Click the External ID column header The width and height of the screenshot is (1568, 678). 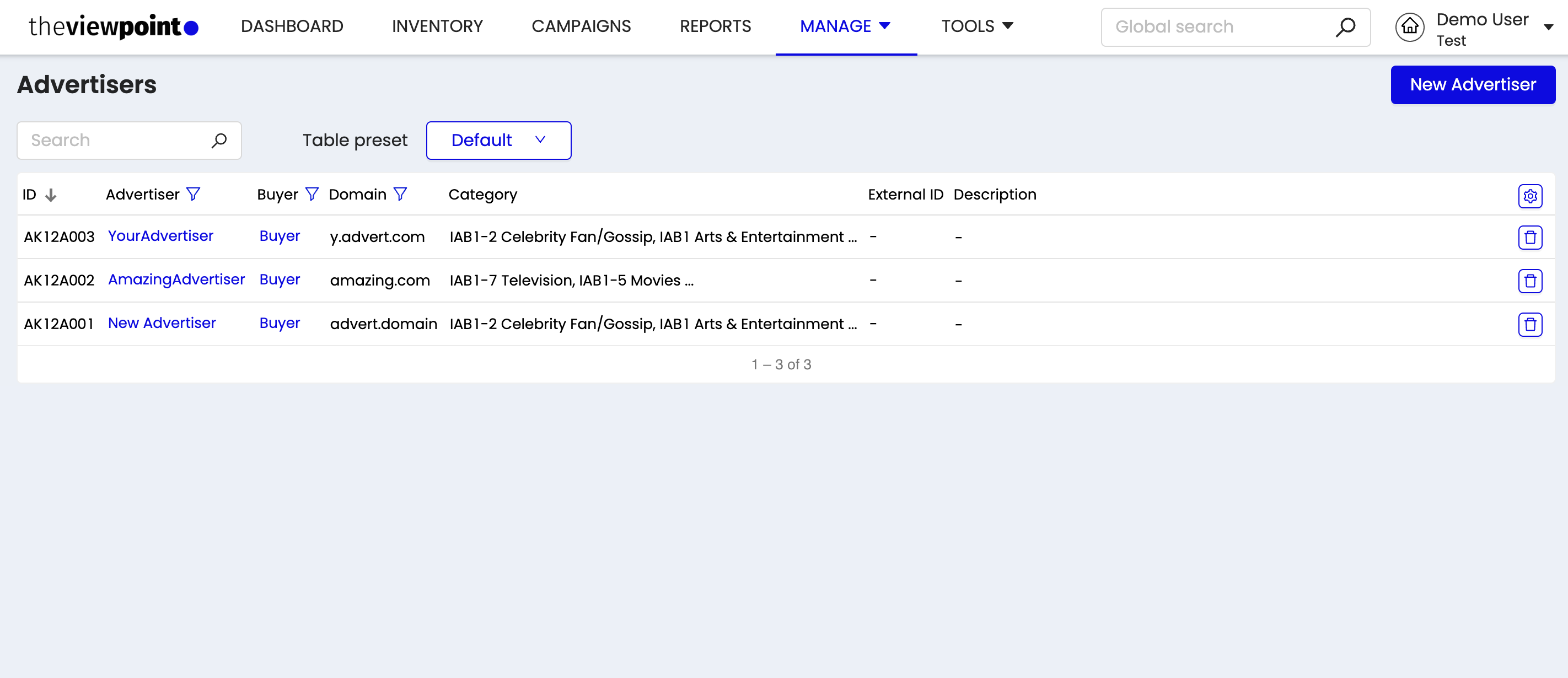point(905,195)
